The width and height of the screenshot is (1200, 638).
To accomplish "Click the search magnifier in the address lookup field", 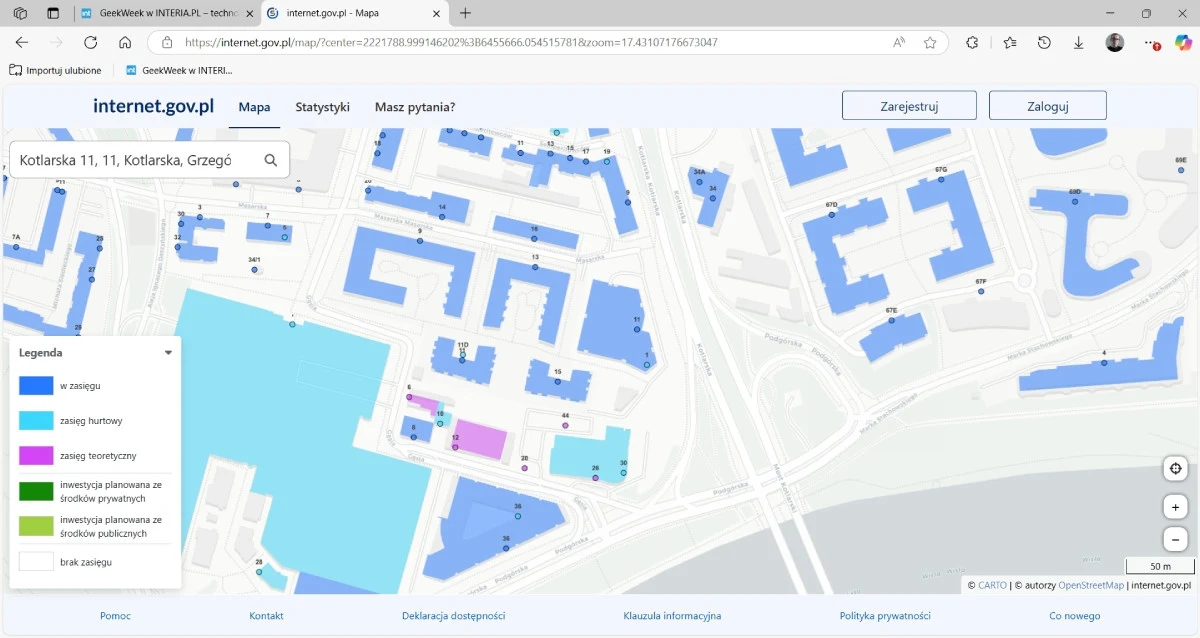I will [x=270, y=159].
